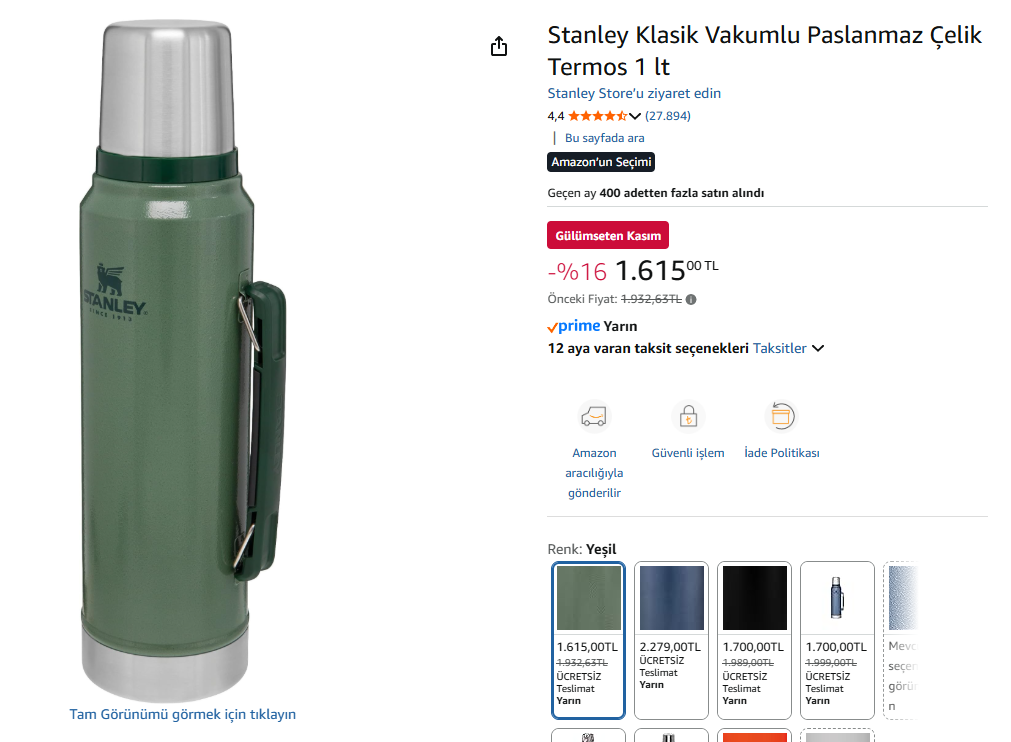Expand the Taksitler installment options
The width and height of the screenshot is (1011, 742).
[788, 348]
